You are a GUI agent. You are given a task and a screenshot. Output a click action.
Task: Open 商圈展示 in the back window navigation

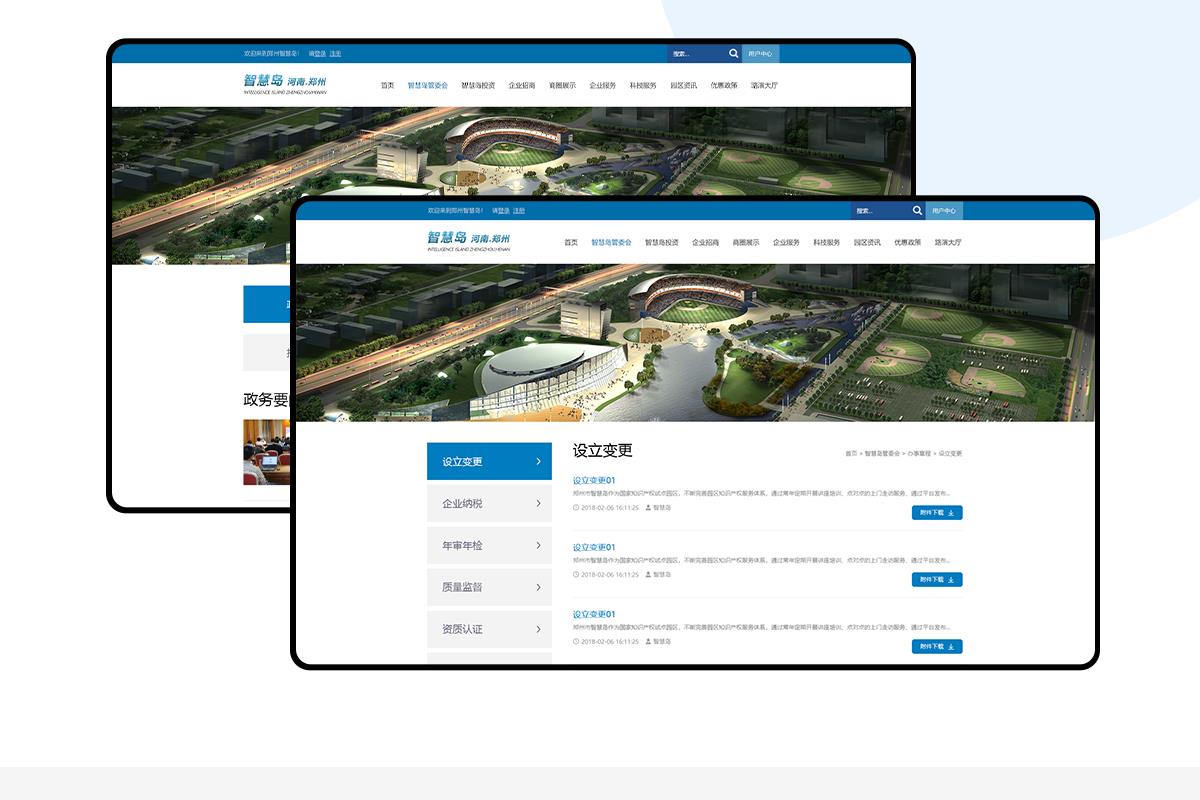562,86
